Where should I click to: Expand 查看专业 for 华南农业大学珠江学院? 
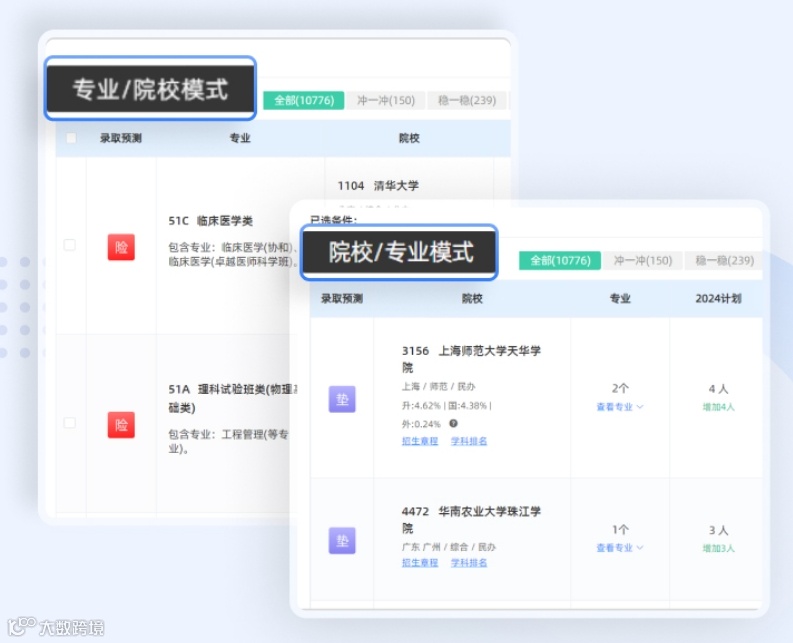tap(620, 548)
